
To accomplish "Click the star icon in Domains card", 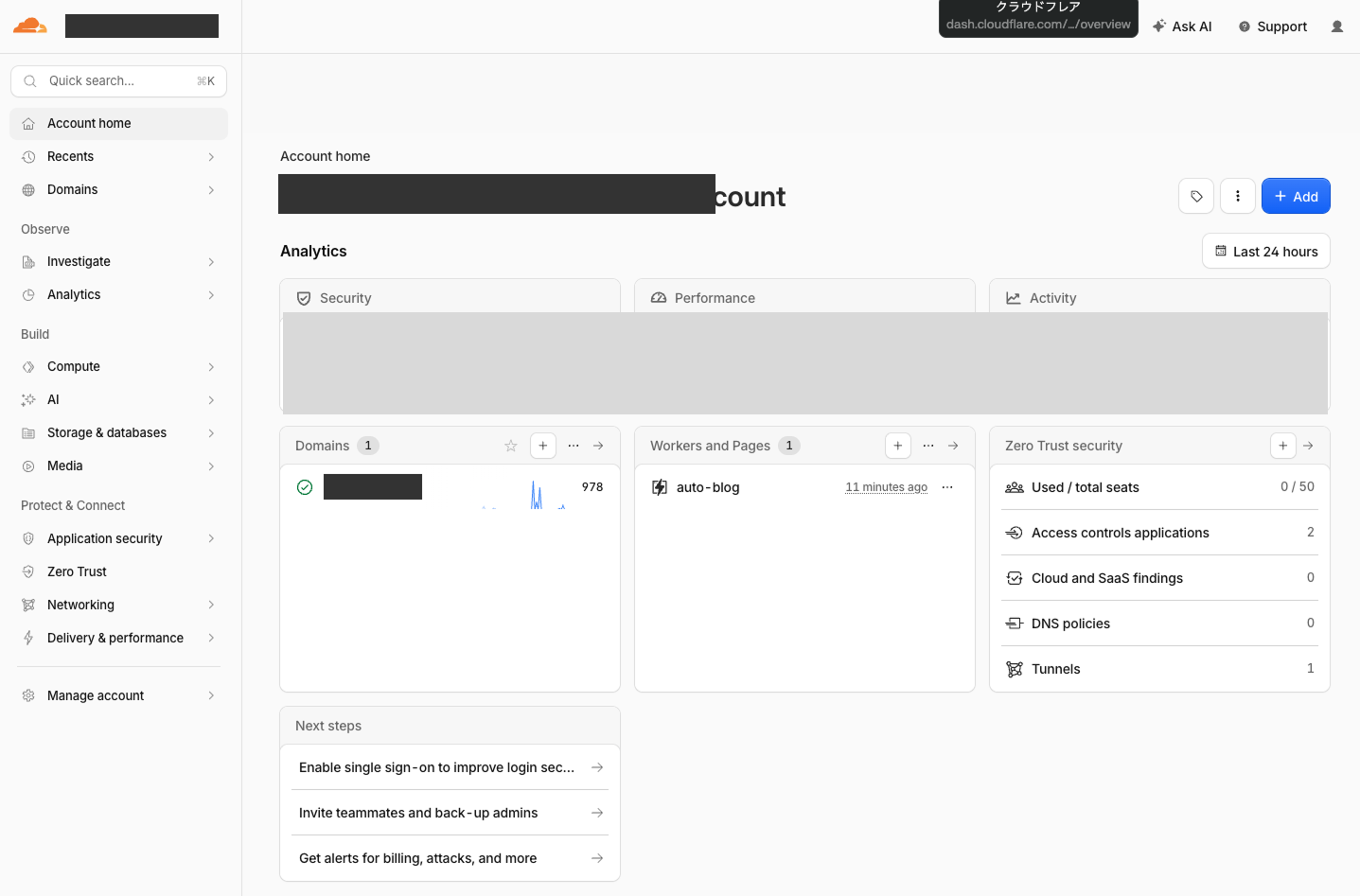I will [511, 446].
